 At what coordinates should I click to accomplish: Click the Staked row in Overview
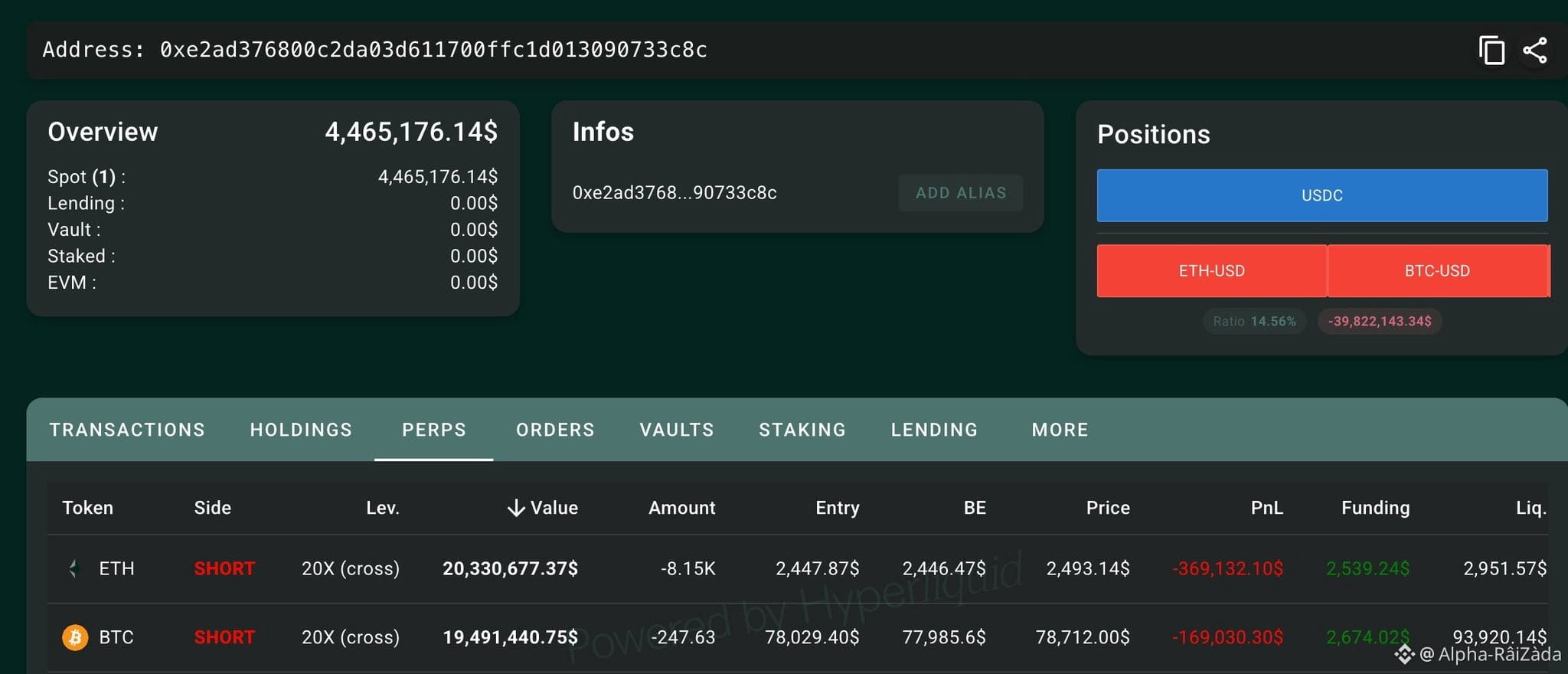pos(273,256)
